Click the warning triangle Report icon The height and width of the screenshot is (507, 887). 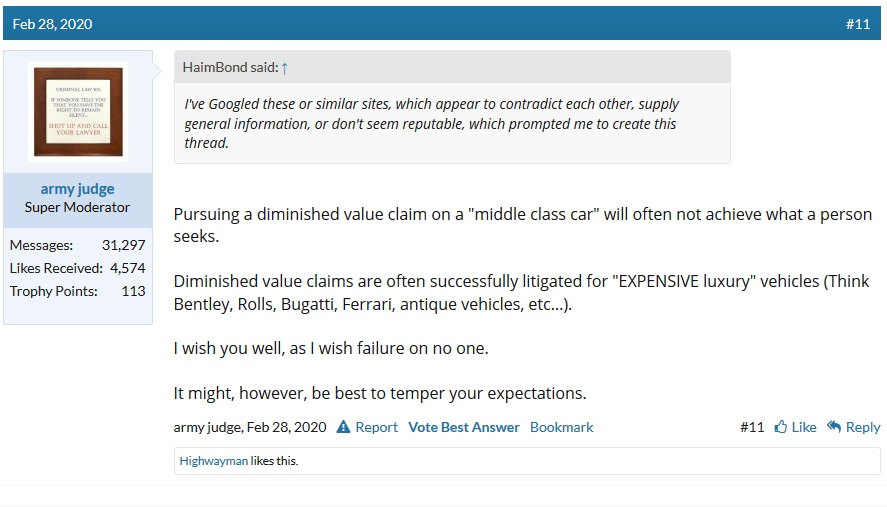click(343, 427)
